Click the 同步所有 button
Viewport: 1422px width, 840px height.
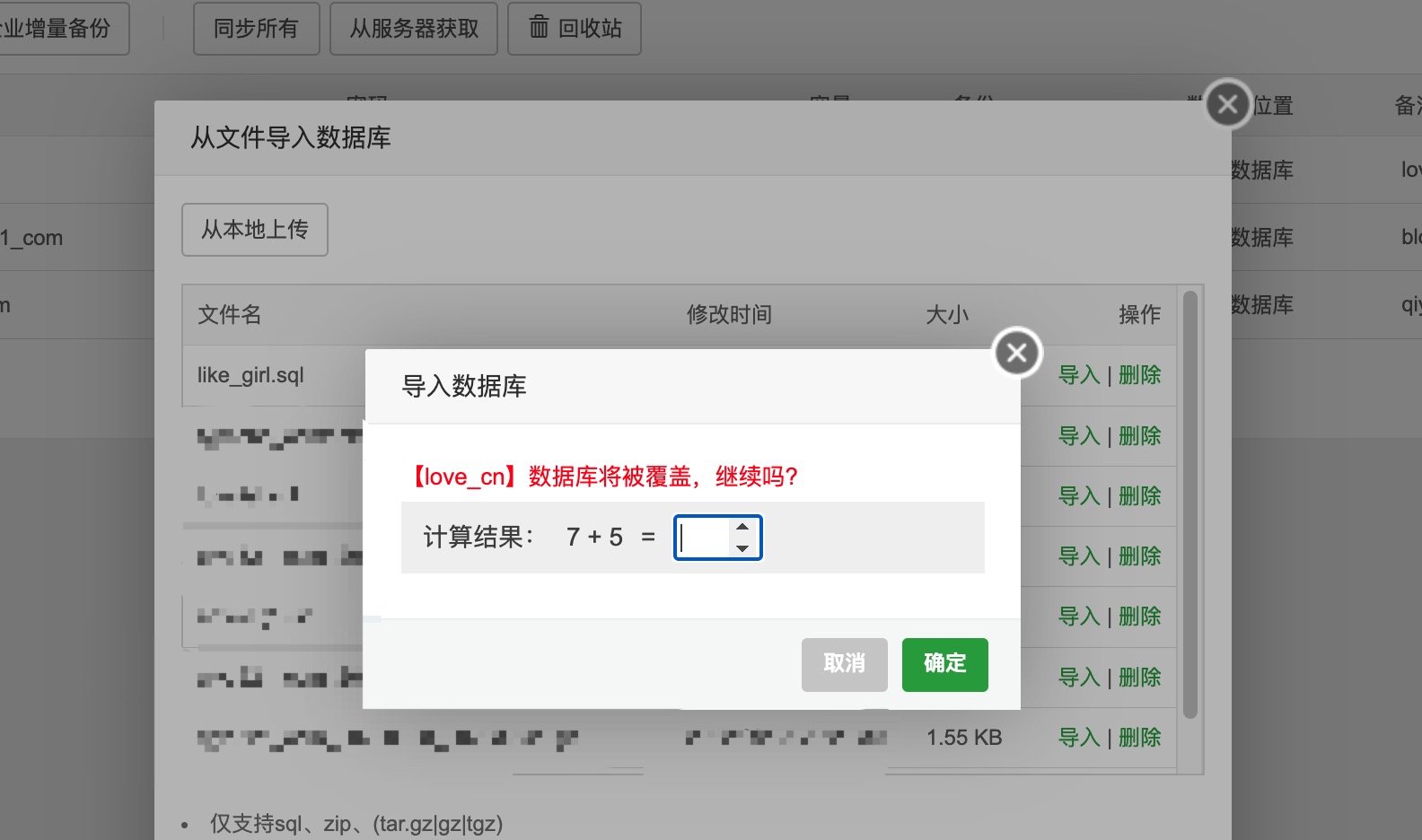coord(256,29)
